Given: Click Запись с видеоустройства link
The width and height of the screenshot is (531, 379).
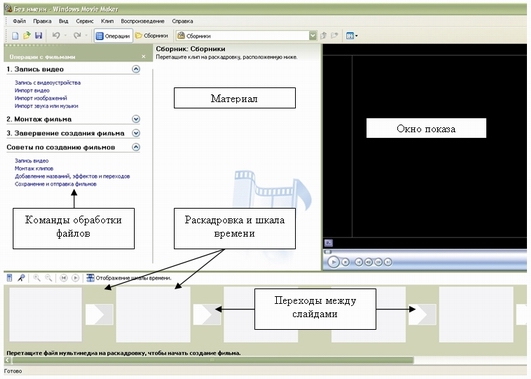Looking at the screenshot, I should point(48,82).
